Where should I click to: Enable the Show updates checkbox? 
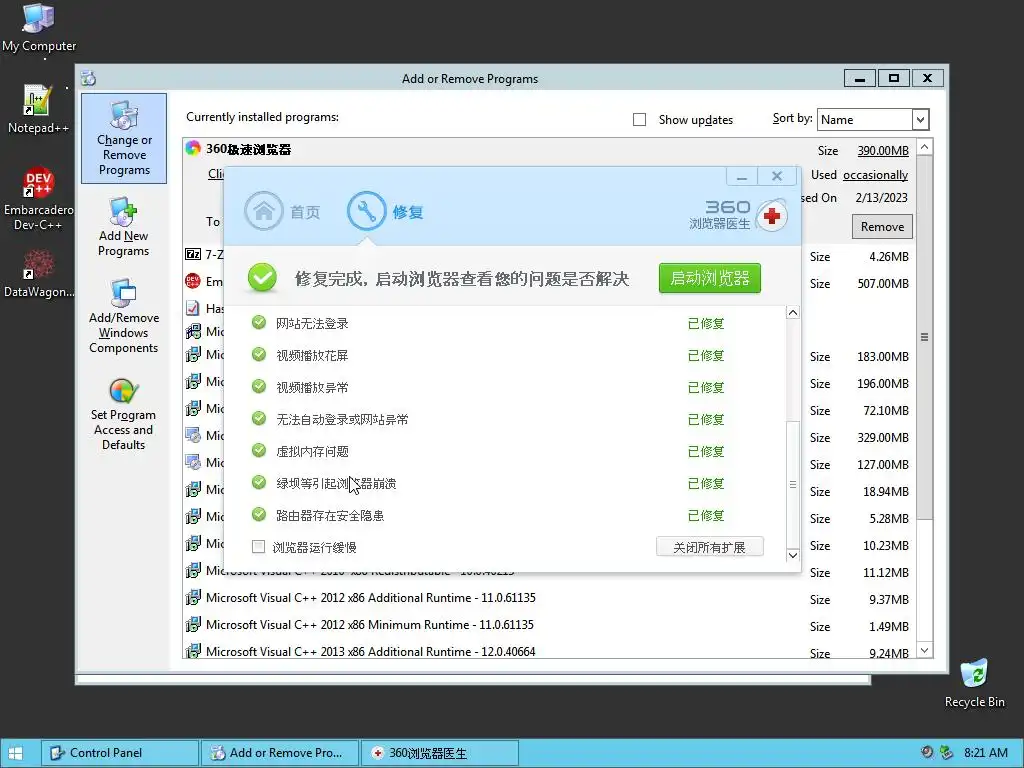tap(639, 120)
